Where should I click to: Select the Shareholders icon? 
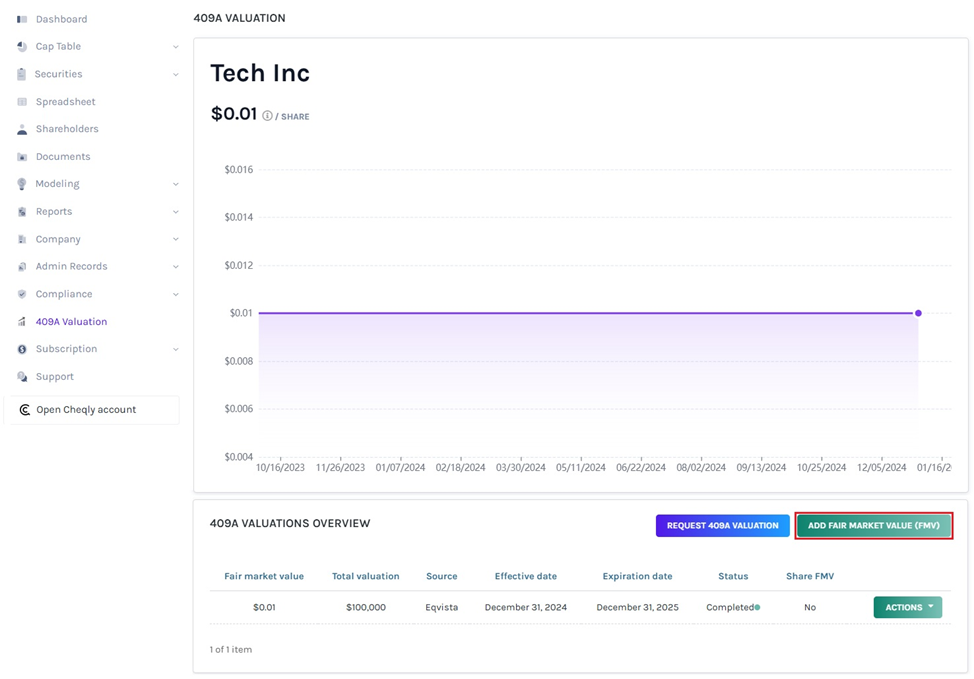tap(21, 128)
